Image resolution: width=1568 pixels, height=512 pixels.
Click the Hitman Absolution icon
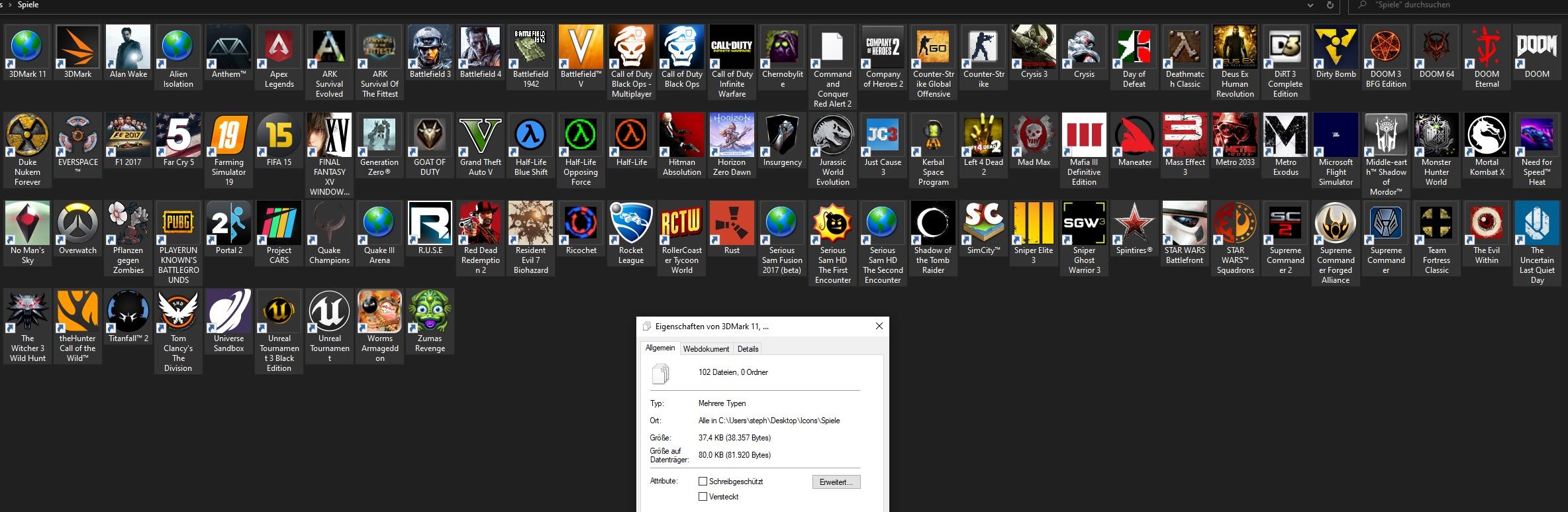click(681, 146)
